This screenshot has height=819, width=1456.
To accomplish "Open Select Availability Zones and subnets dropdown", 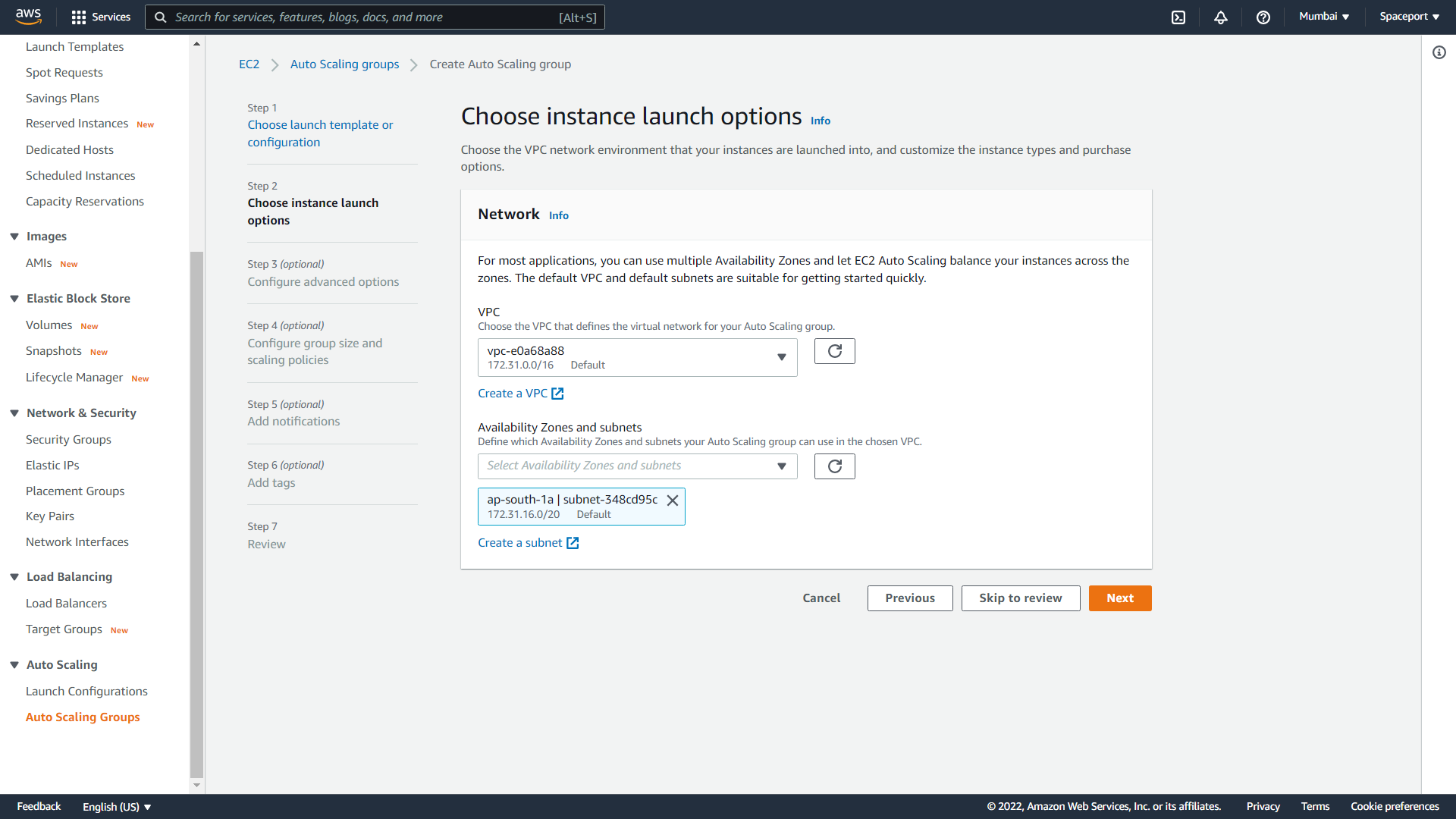I will 637,466.
